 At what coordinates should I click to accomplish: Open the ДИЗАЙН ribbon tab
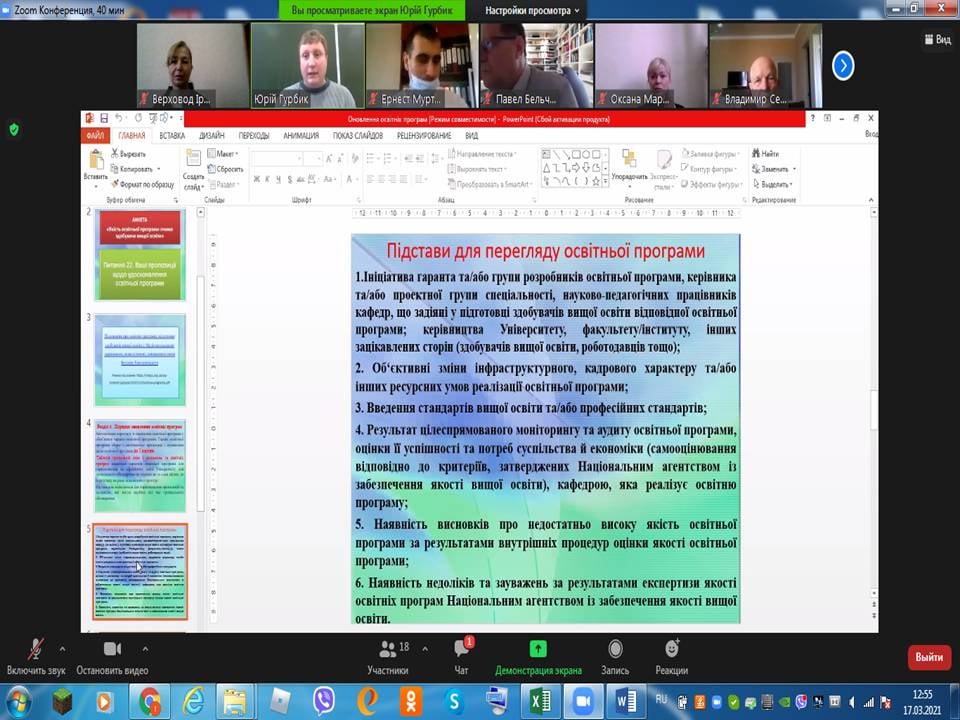click(x=211, y=135)
